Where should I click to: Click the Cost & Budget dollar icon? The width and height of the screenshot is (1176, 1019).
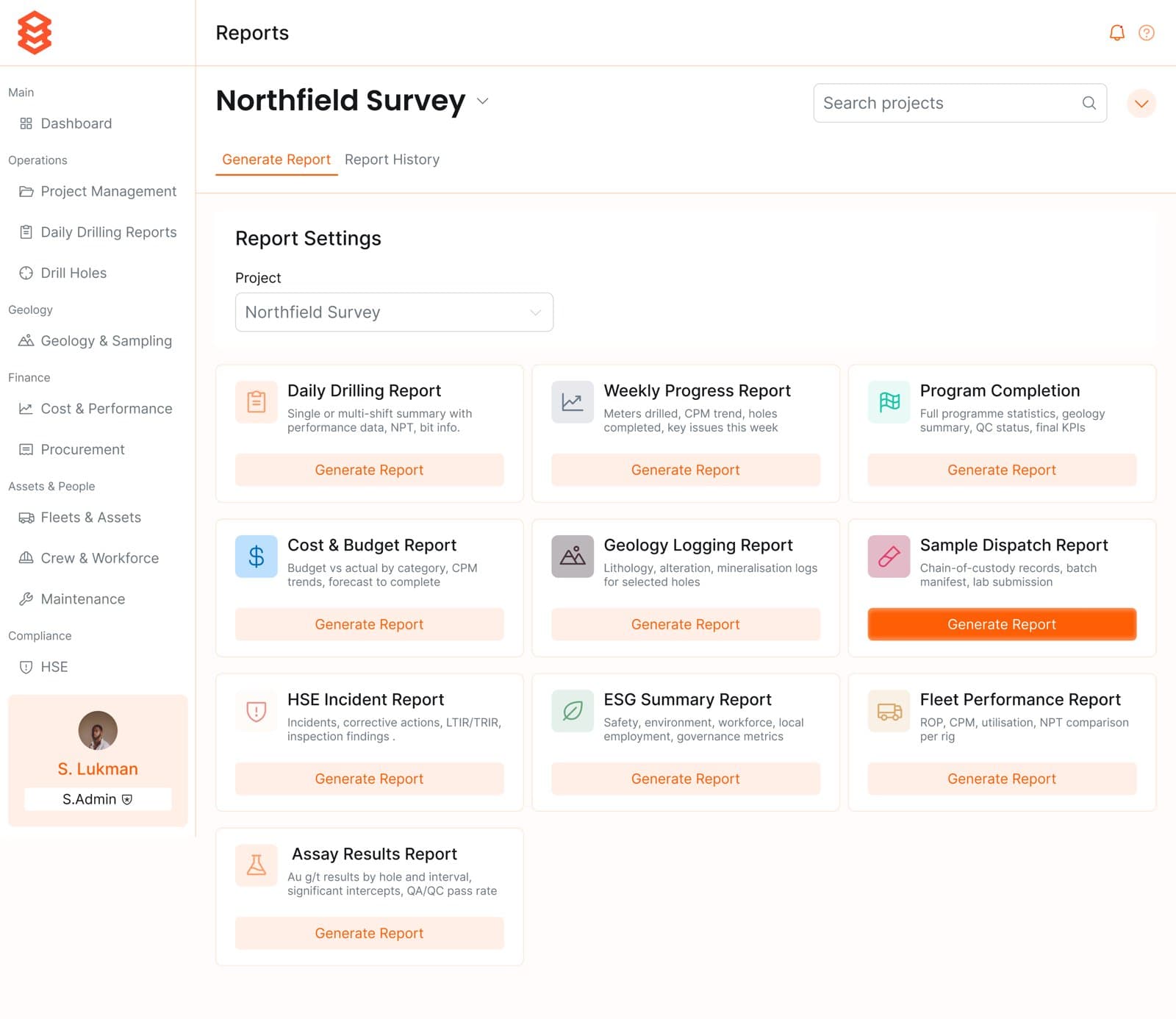(257, 556)
